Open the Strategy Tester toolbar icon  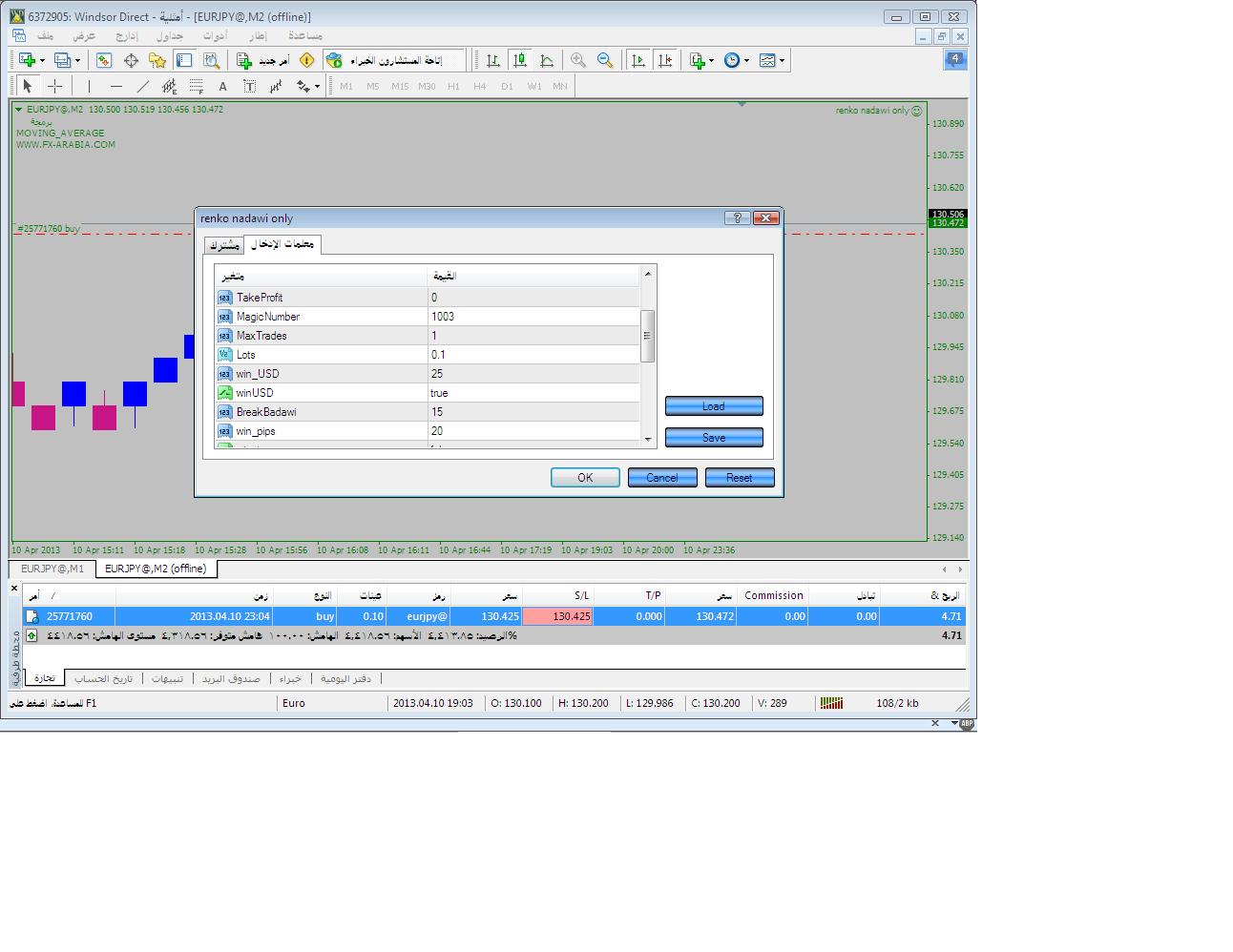[211, 60]
